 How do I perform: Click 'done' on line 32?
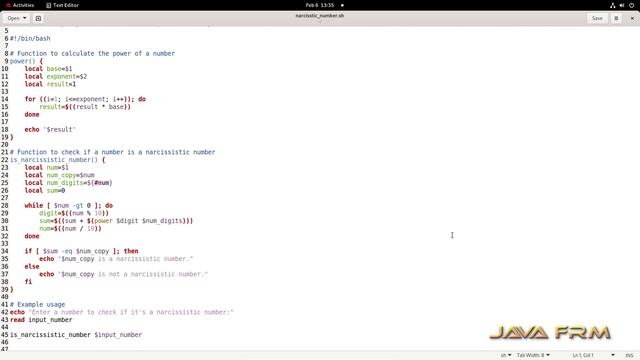[x=32, y=236]
